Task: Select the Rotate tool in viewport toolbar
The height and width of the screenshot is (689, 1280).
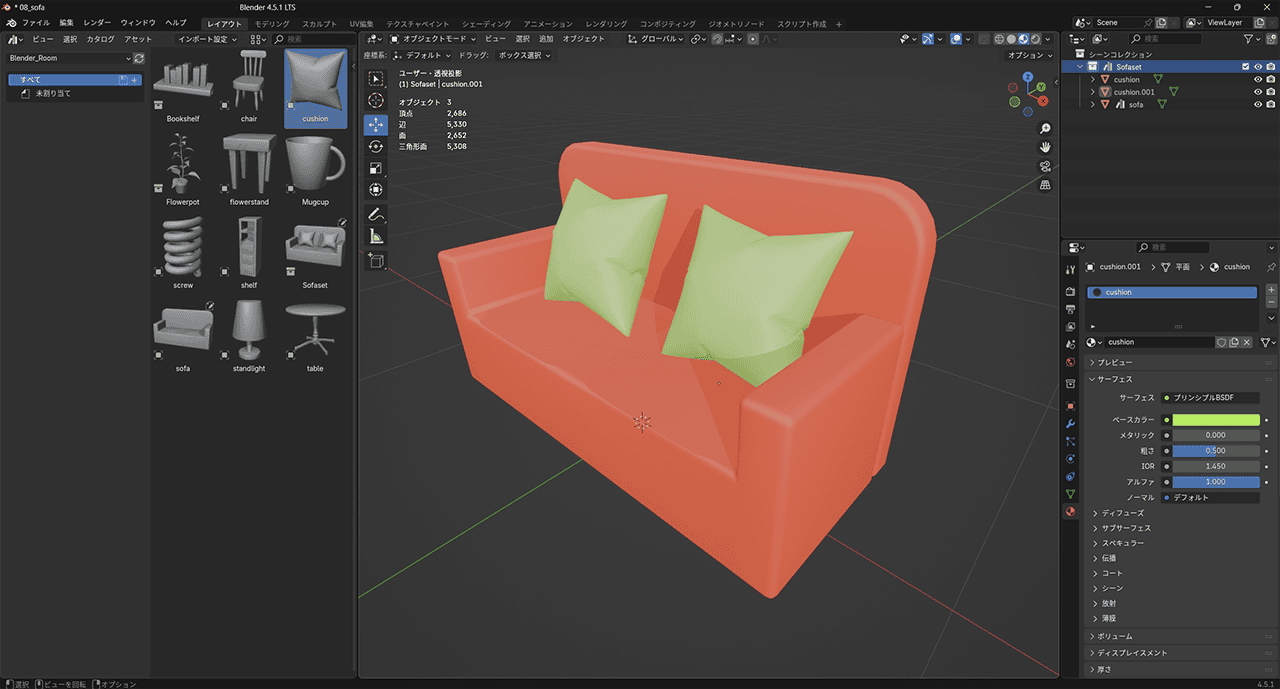Action: (376, 146)
